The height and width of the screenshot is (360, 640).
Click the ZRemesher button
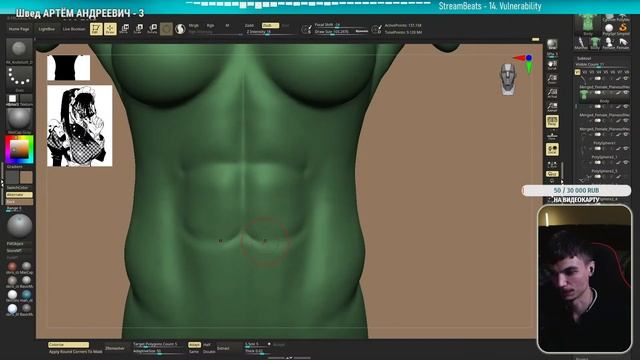tap(115, 348)
